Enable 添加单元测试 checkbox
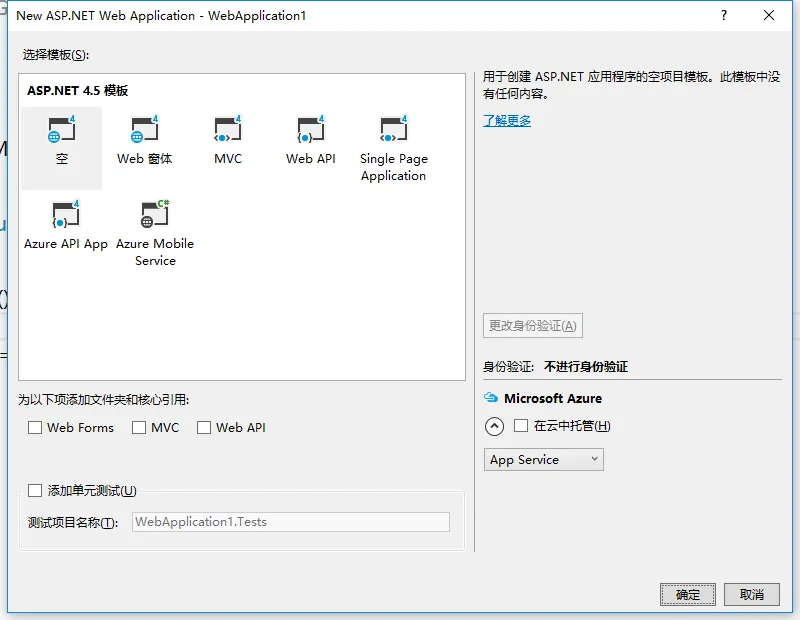Viewport: 800px width, 620px height. tap(35, 490)
